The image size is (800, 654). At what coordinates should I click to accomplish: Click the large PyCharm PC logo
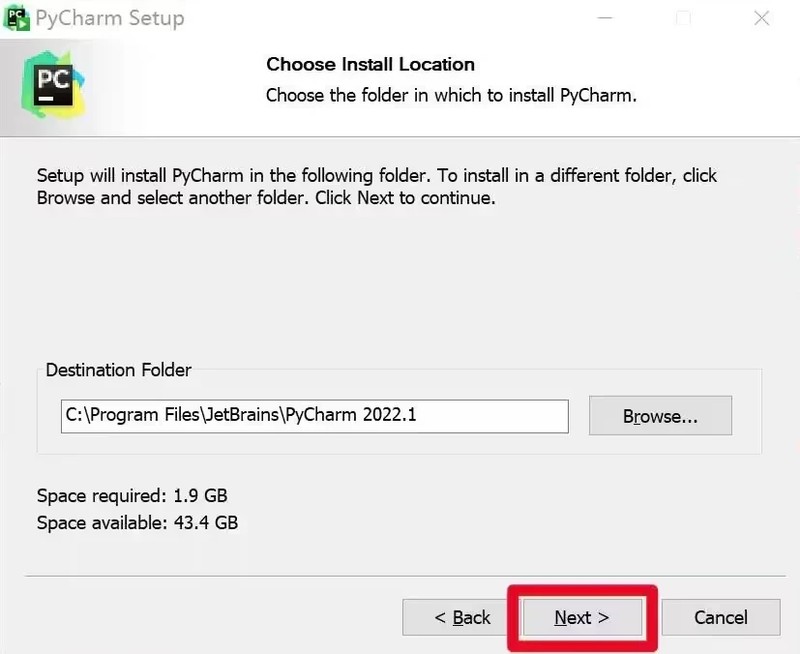click(53, 85)
